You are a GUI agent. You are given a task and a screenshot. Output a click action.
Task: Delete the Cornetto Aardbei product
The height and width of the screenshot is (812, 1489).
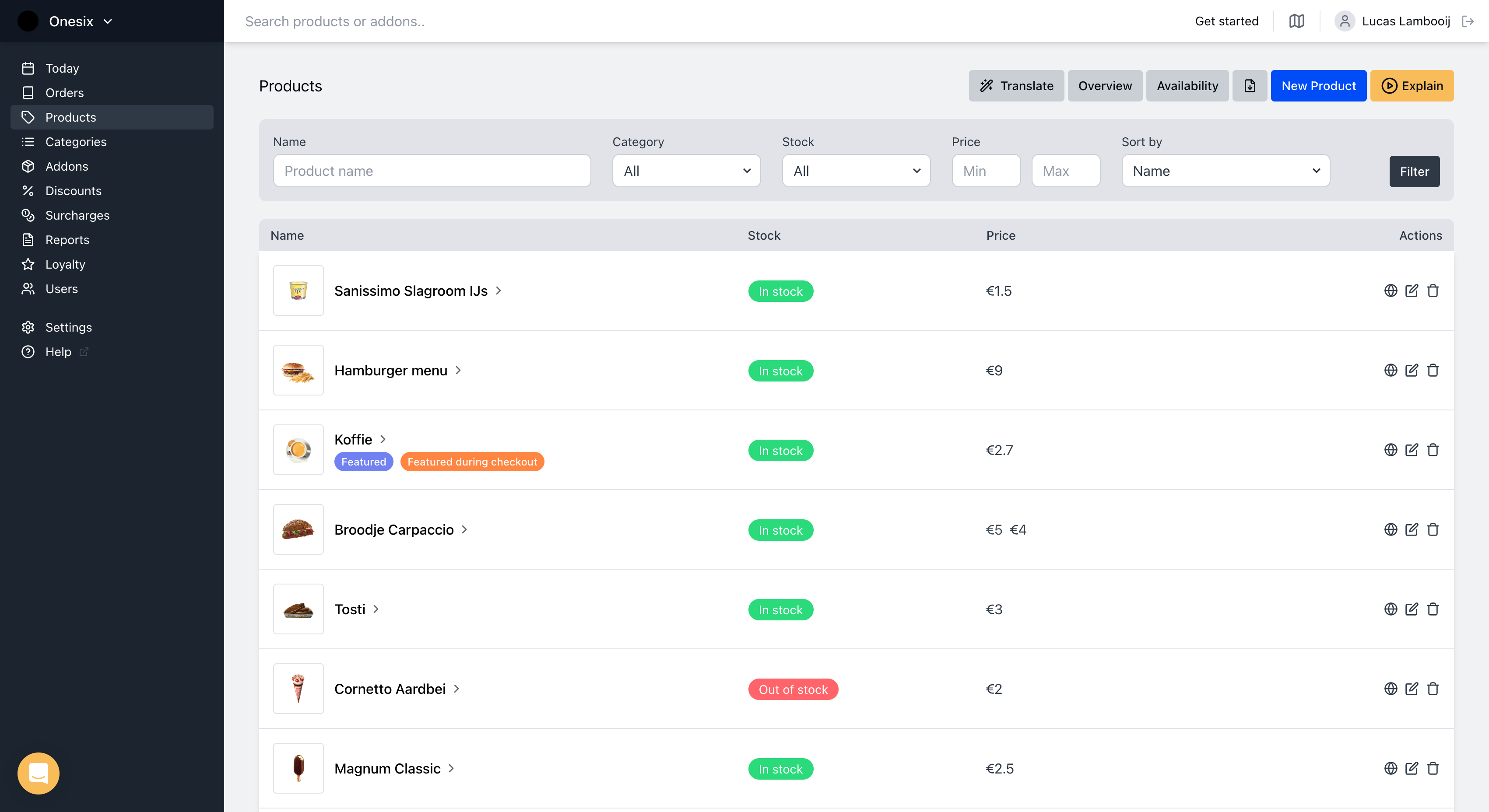point(1433,689)
